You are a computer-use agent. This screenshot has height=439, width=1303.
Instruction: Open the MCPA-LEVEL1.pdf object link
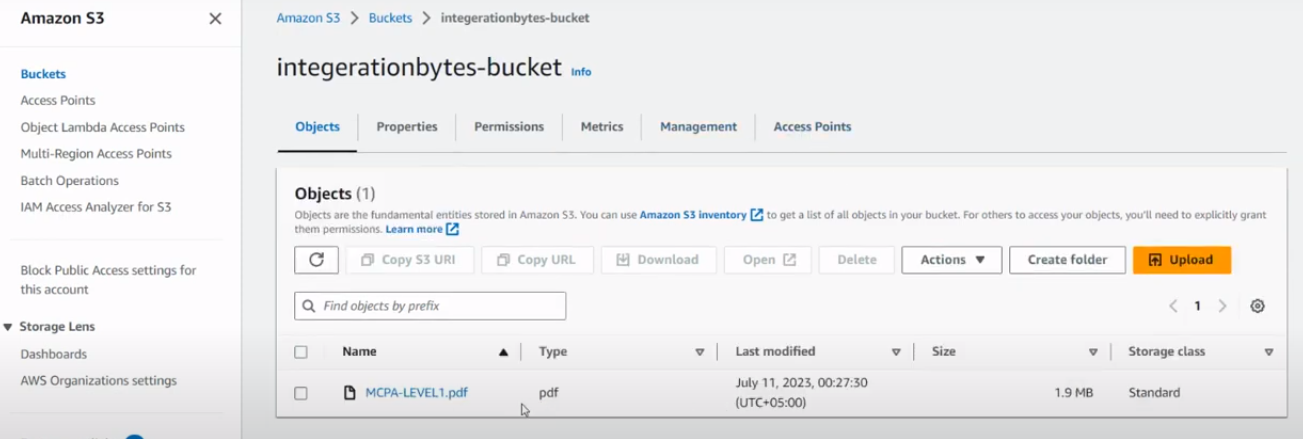(x=416, y=393)
